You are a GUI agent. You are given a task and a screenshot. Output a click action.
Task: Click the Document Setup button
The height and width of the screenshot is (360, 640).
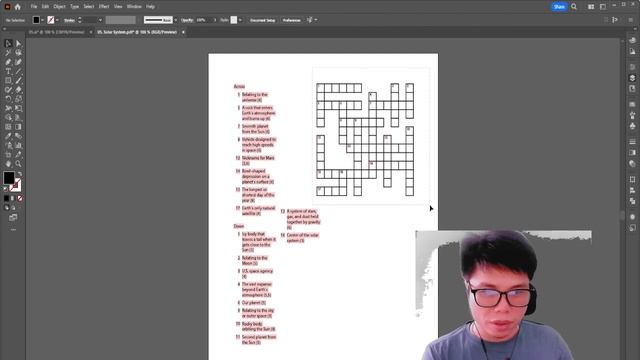coord(262,20)
